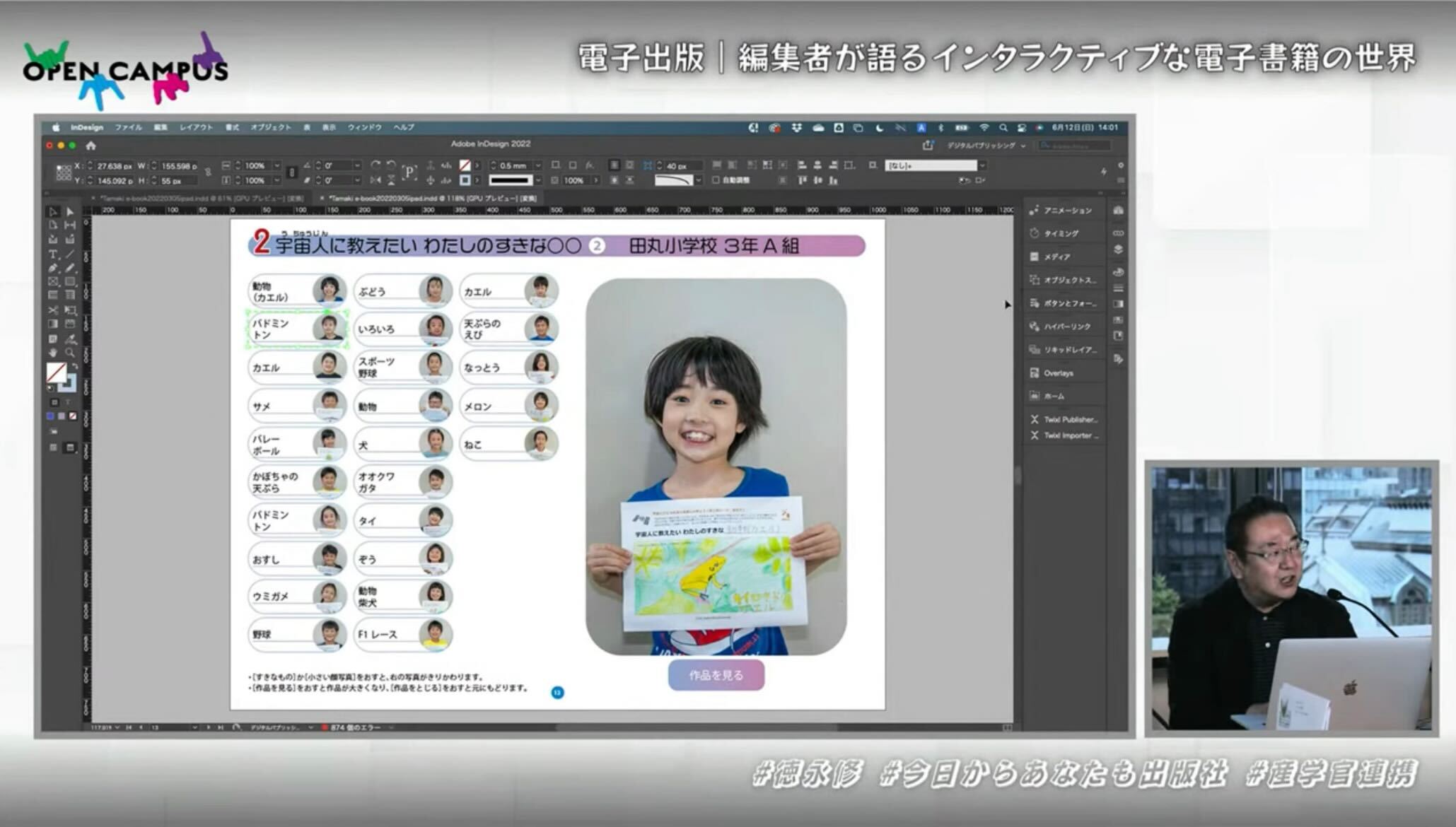Select the Type tool
1456x827 pixels.
[53, 254]
